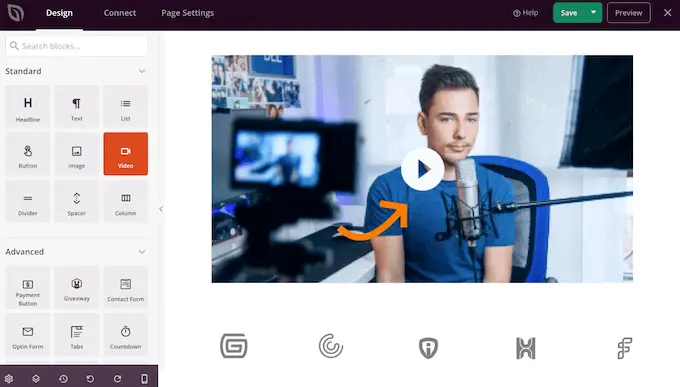Switch to the Design tab
Screen dimensions: 680x387
point(59,13)
